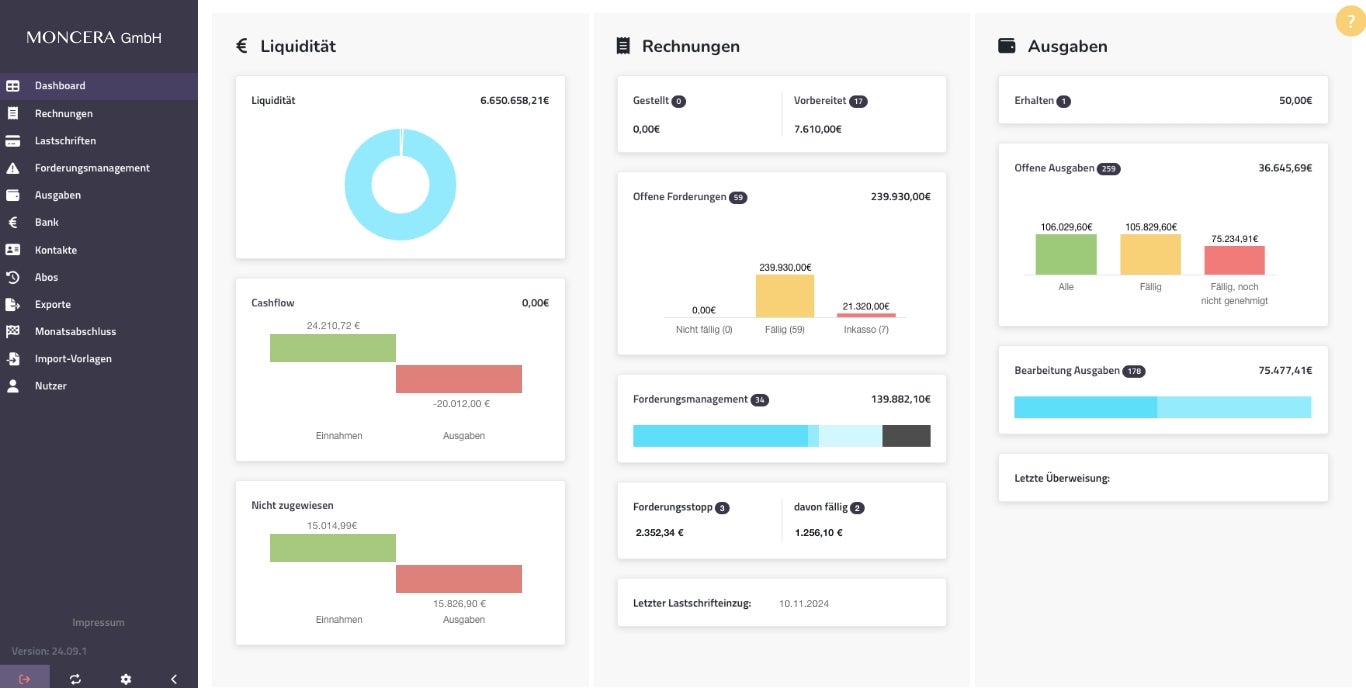This screenshot has width=1366, height=689.
Task: Click the Dashboard grid icon in sidebar
Action: coord(13,86)
